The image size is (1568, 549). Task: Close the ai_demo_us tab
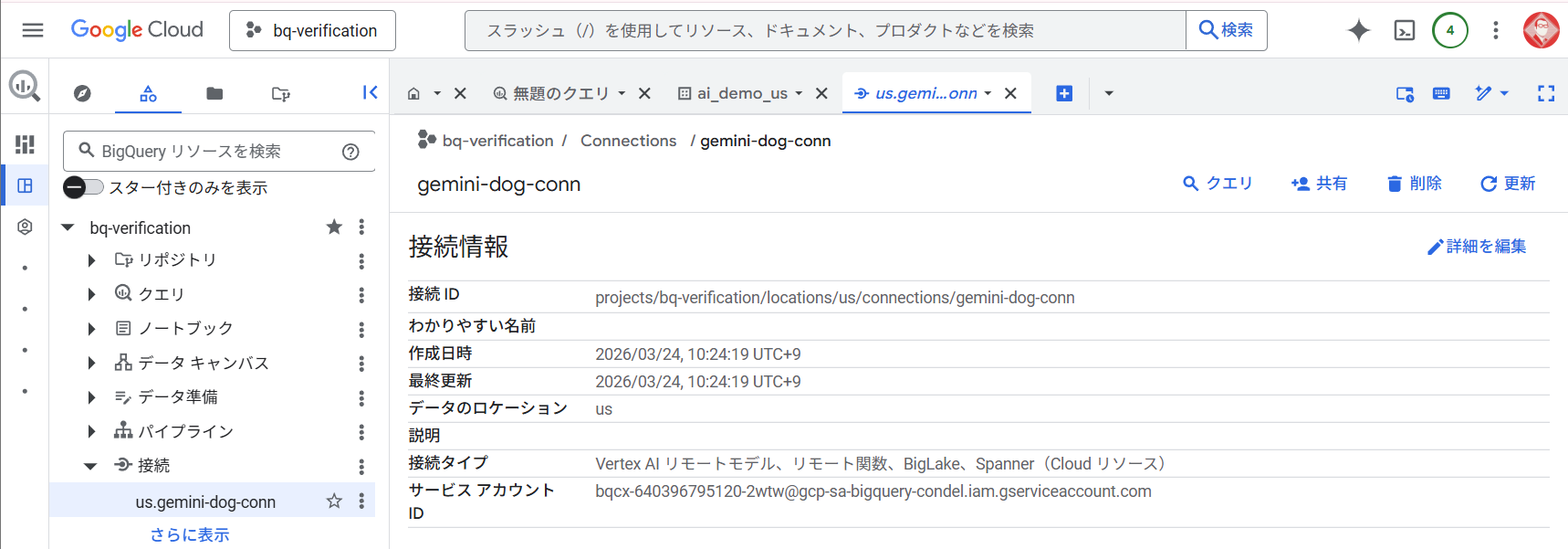click(821, 93)
